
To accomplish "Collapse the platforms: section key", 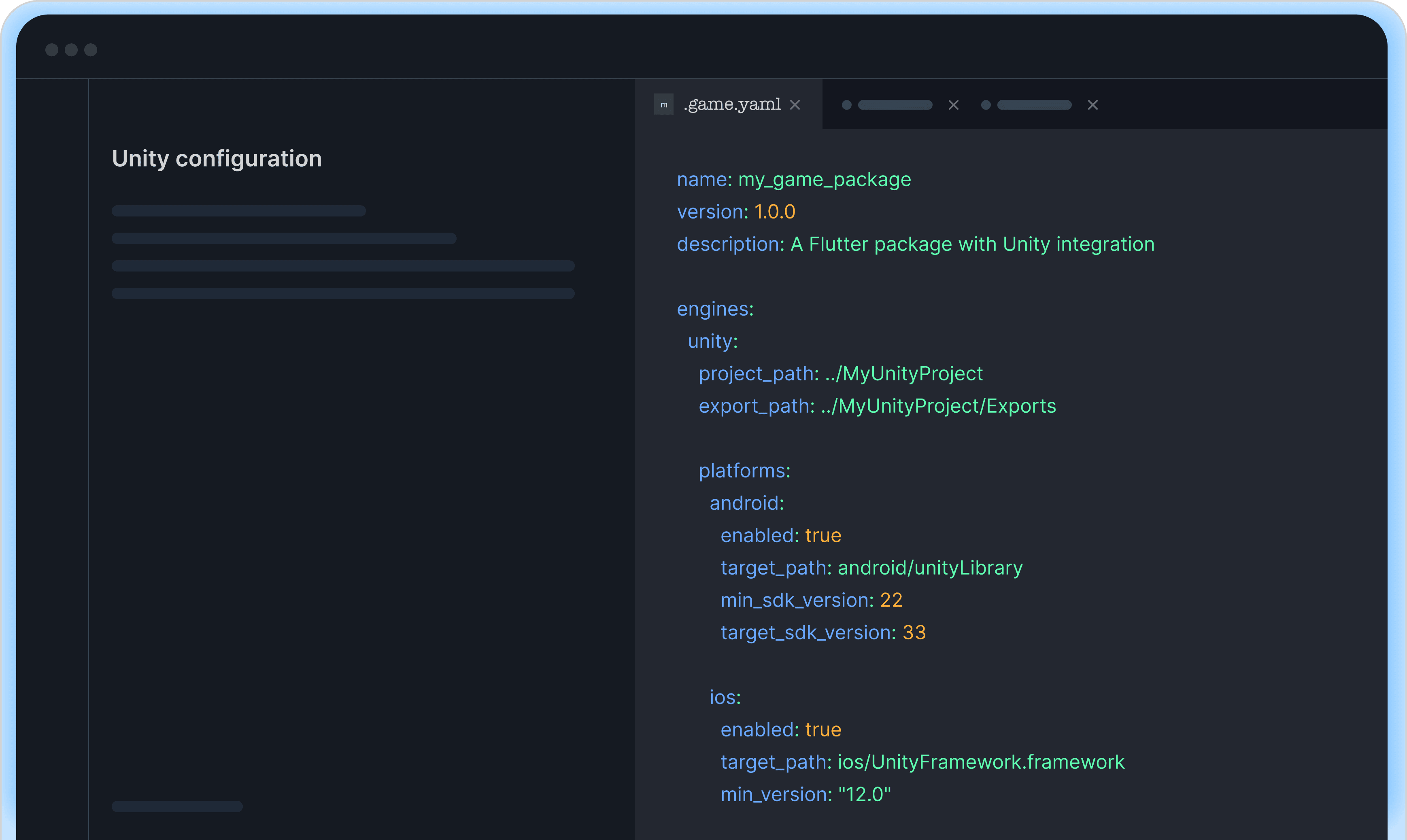I will [x=744, y=471].
